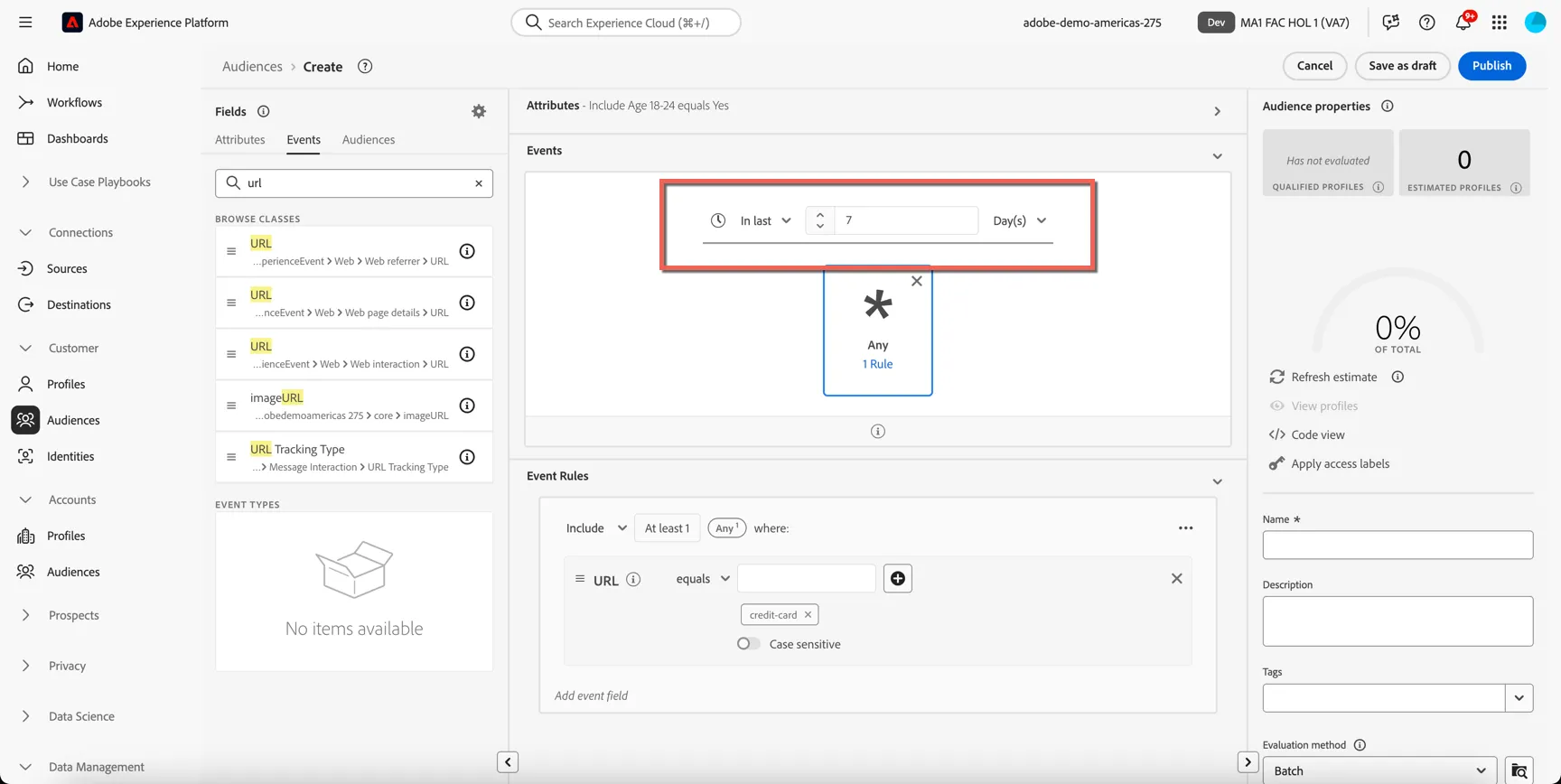Screen dimensions: 1561x784
Task: Click the Publish button
Action: coord(1491,66)
